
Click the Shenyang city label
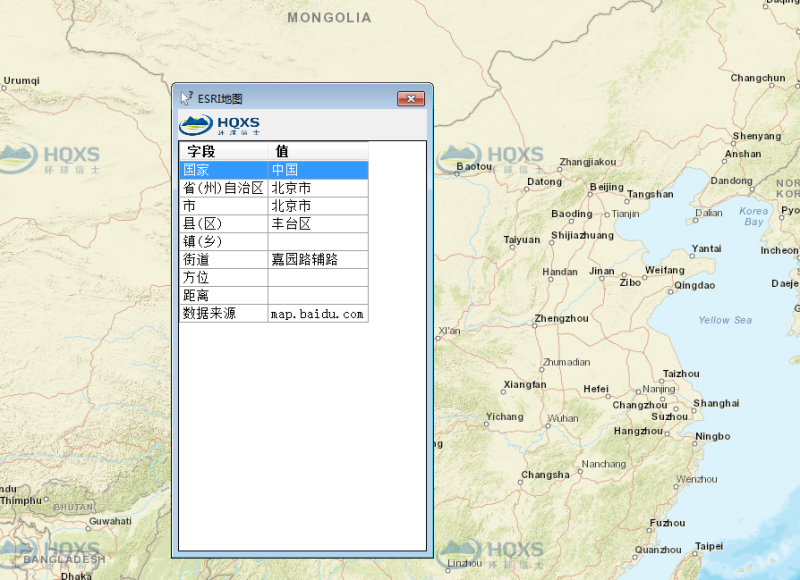pos(756,136)
